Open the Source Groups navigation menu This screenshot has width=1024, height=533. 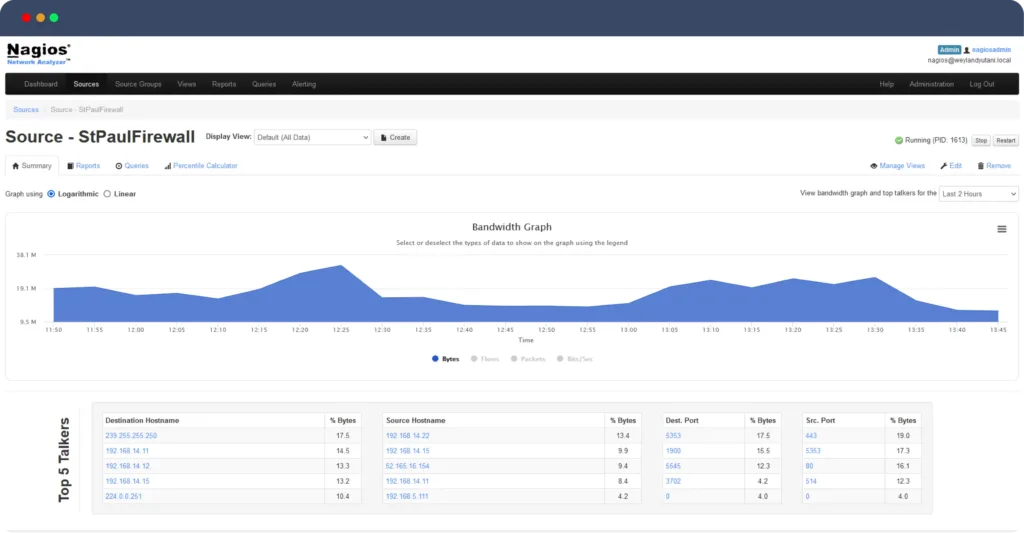[x=138, y=84]
